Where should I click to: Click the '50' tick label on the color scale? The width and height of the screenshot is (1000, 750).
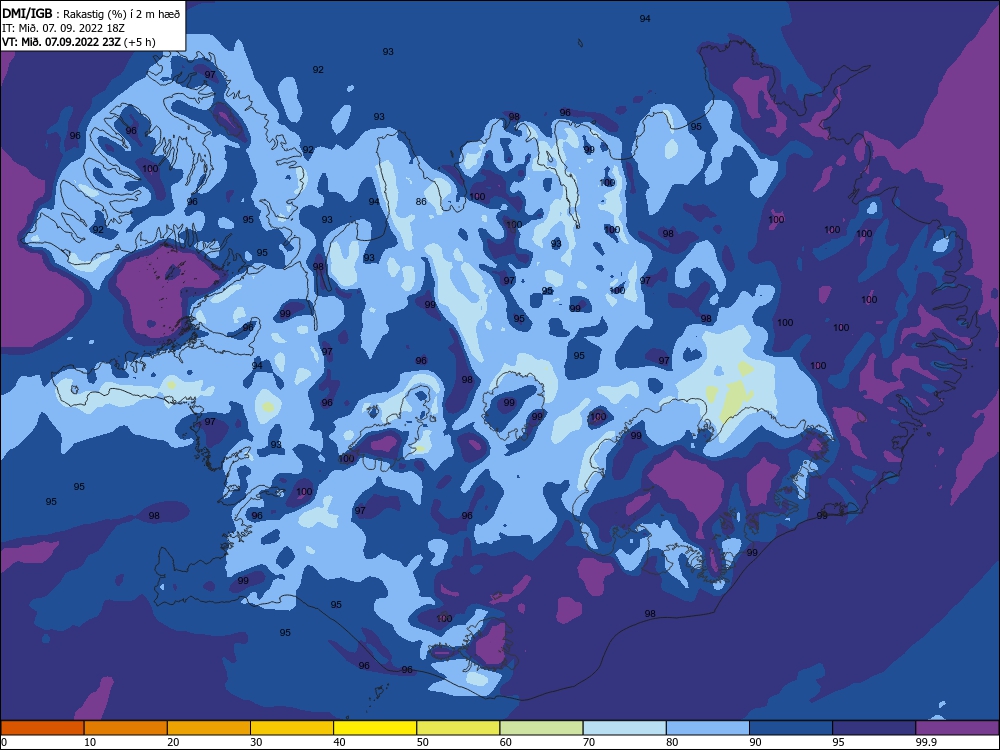pyautogui.click(x=422, y=742)
